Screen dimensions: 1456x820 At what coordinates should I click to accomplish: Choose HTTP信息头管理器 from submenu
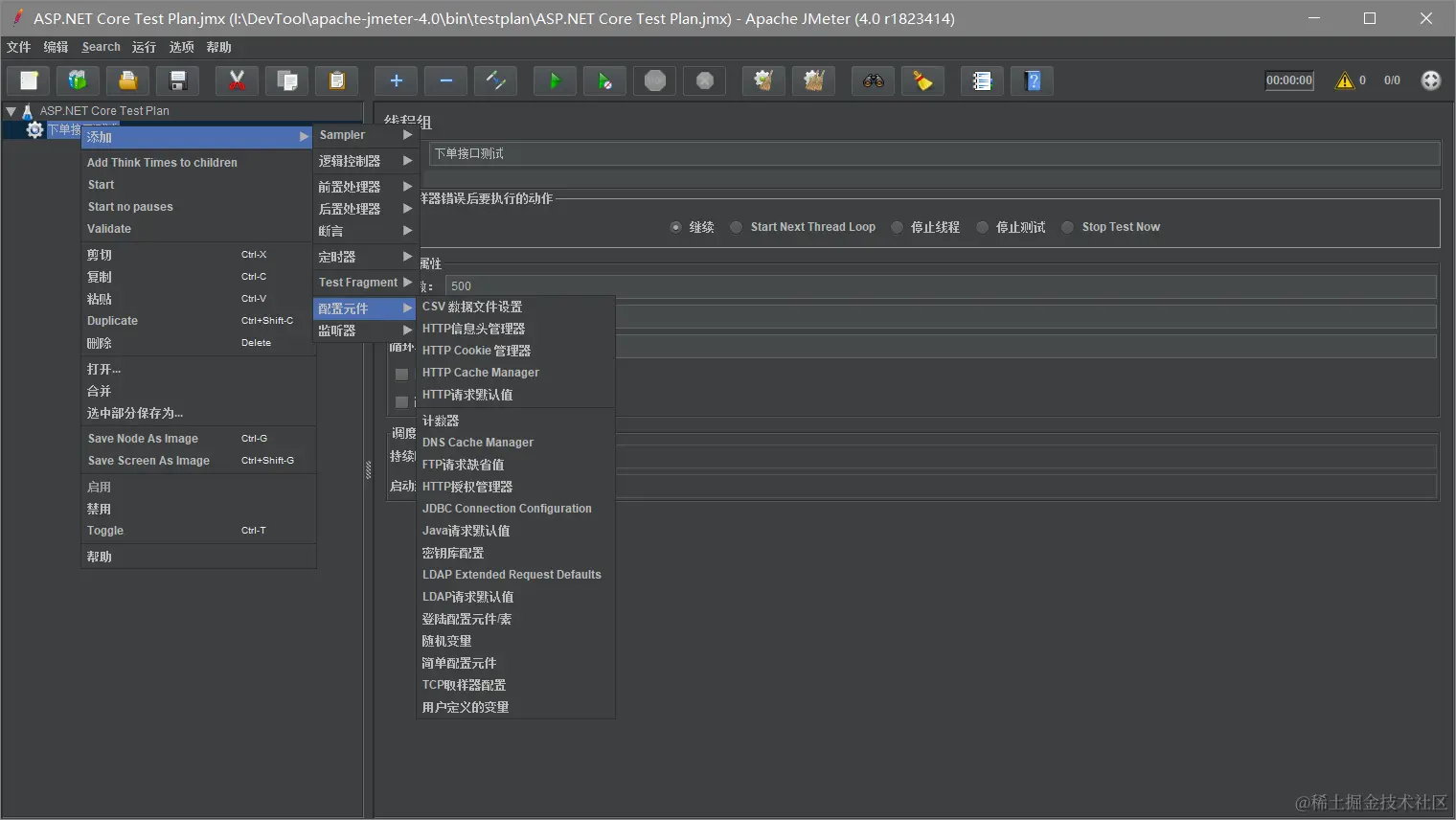(x=515, y=329)
